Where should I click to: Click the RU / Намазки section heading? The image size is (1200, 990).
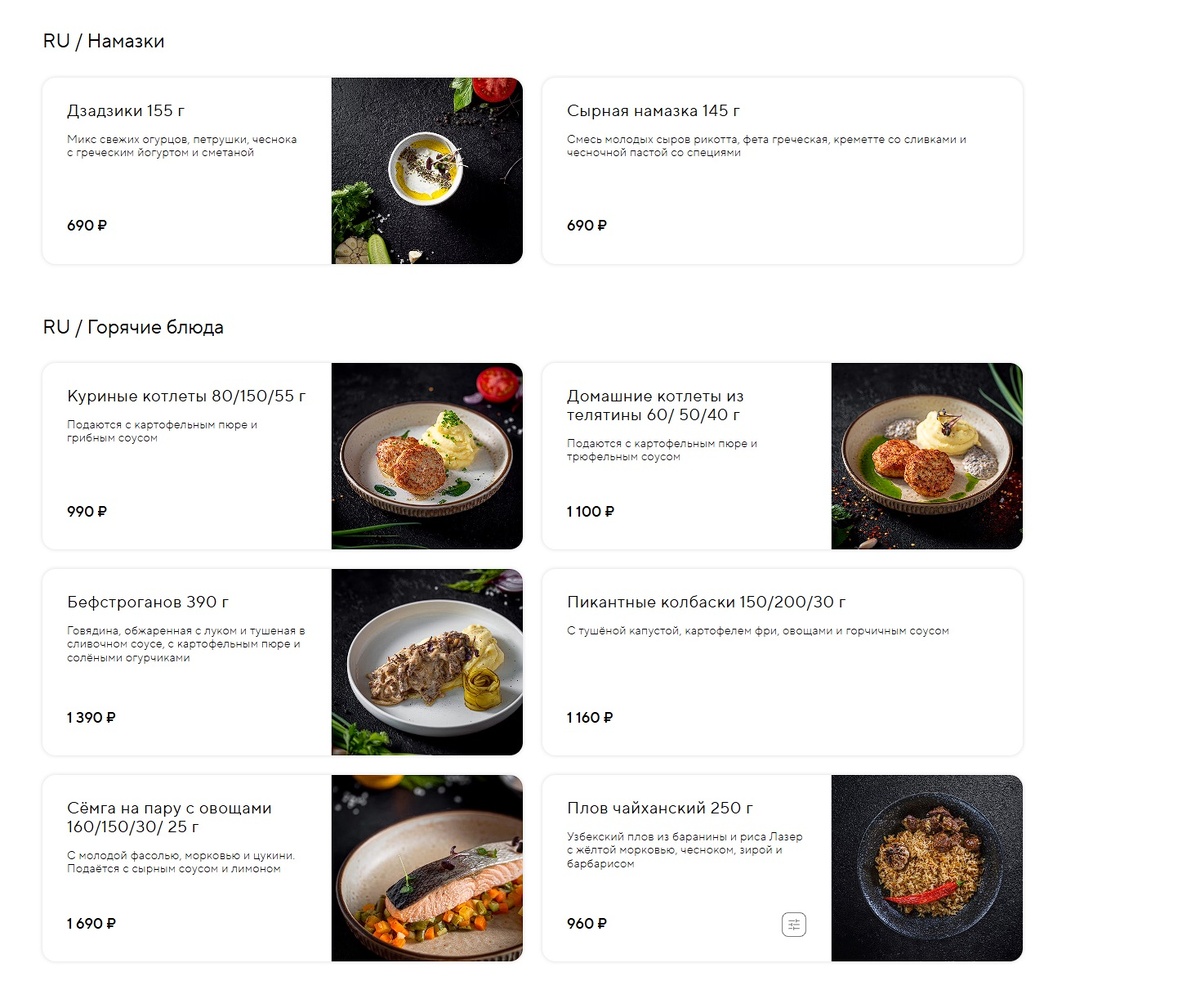coord(104,41)
